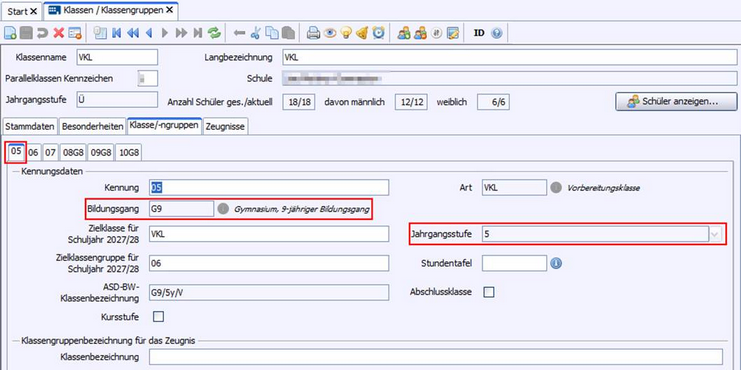Click the red X delete icon

(59, 33)
